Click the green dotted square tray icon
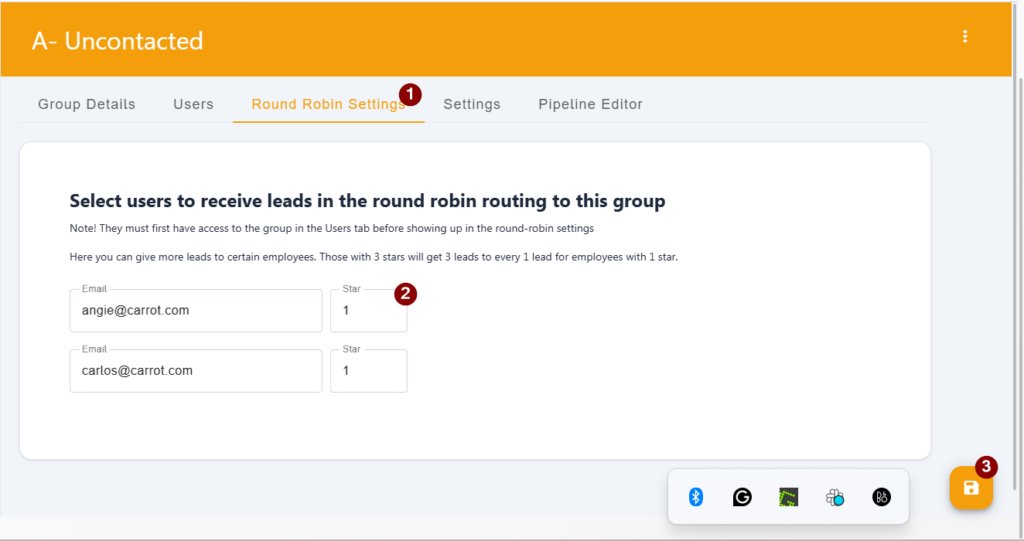The height and width of the screenshot is (541, 1024). tap(788, 497)
